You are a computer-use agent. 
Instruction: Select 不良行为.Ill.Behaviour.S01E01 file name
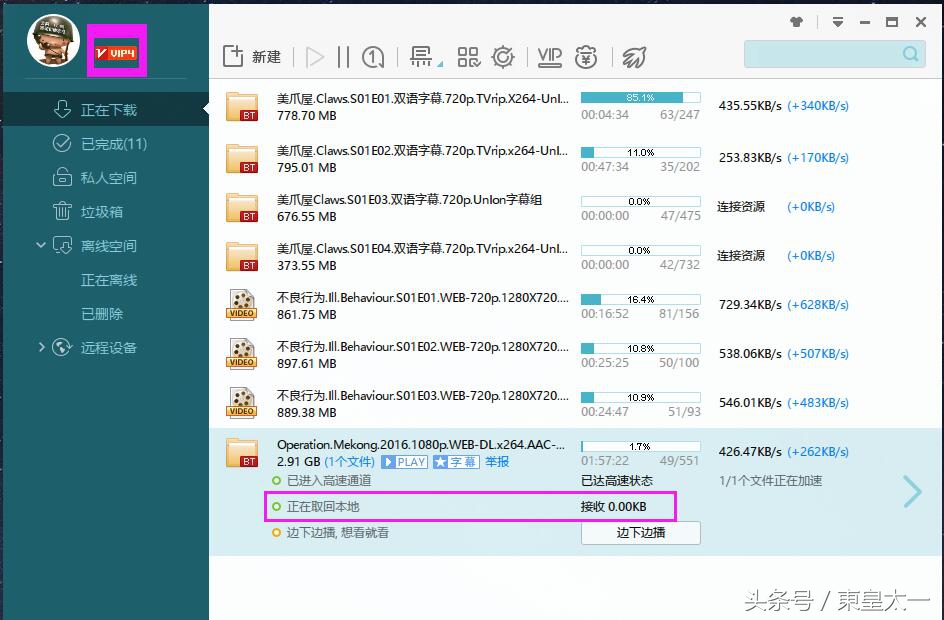click(423, 297)
